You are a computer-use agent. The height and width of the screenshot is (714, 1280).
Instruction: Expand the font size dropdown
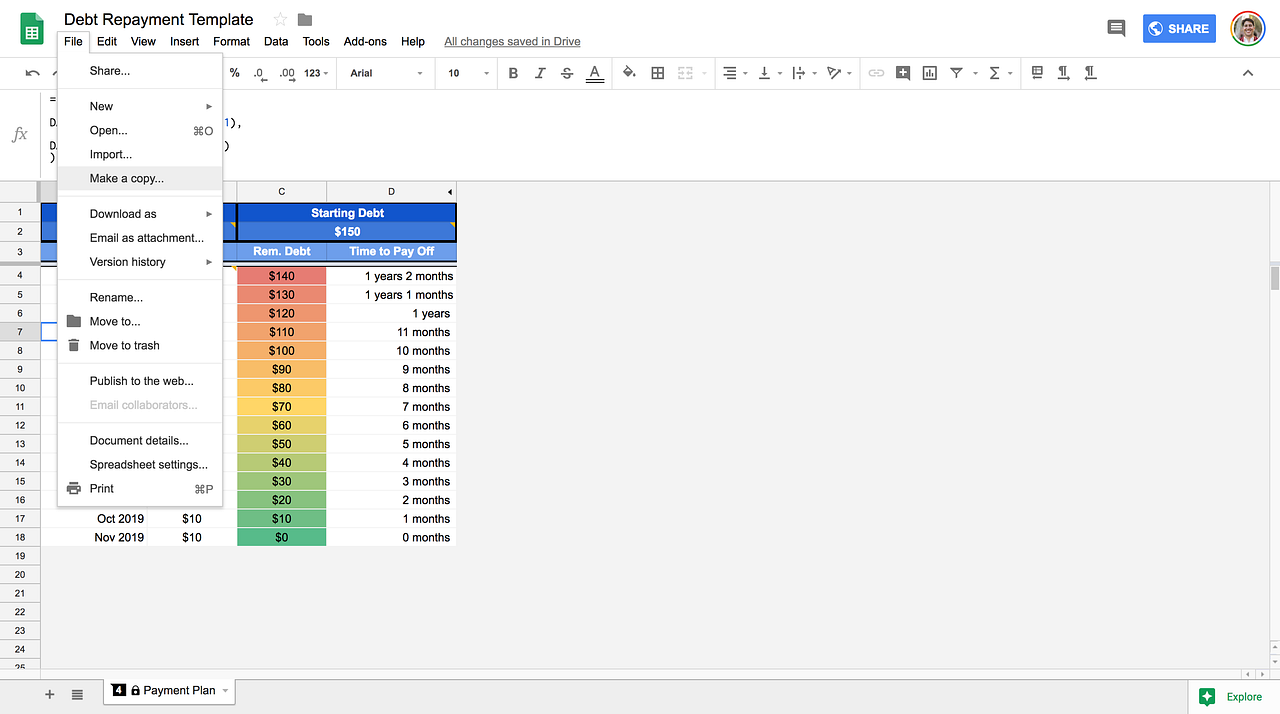pyautogui.click(x=468, y=73)
